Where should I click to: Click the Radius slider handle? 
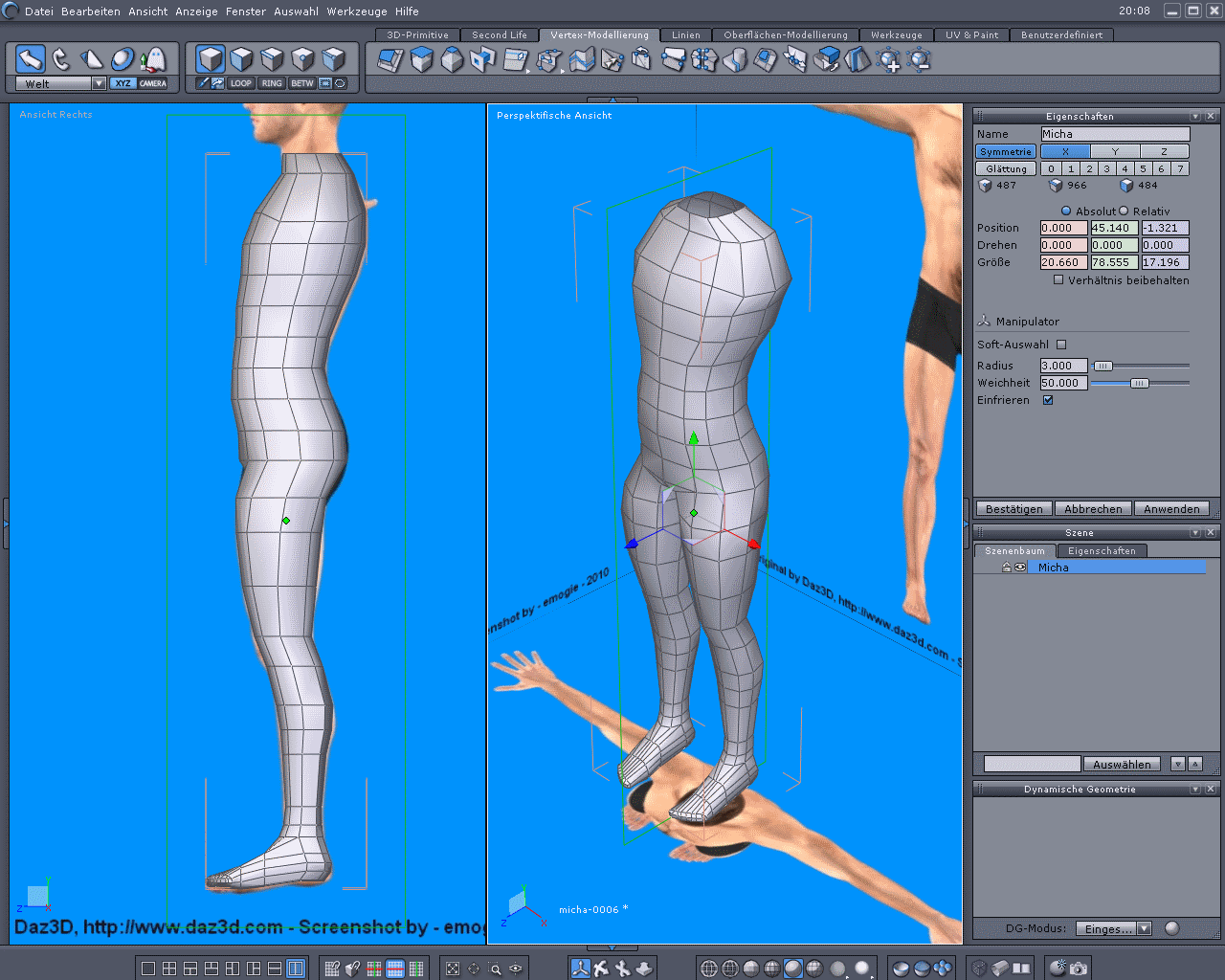pyautogui.click(x=1103, y=366)
